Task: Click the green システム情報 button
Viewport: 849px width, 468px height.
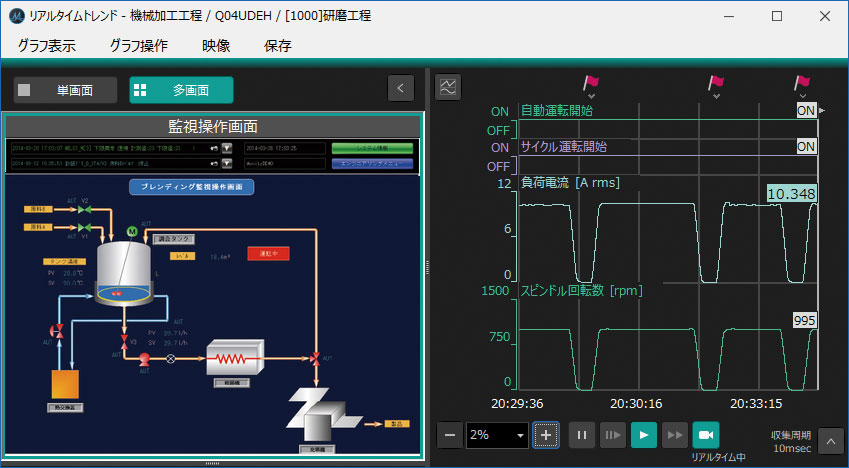Action: click(x=371, y=148)
